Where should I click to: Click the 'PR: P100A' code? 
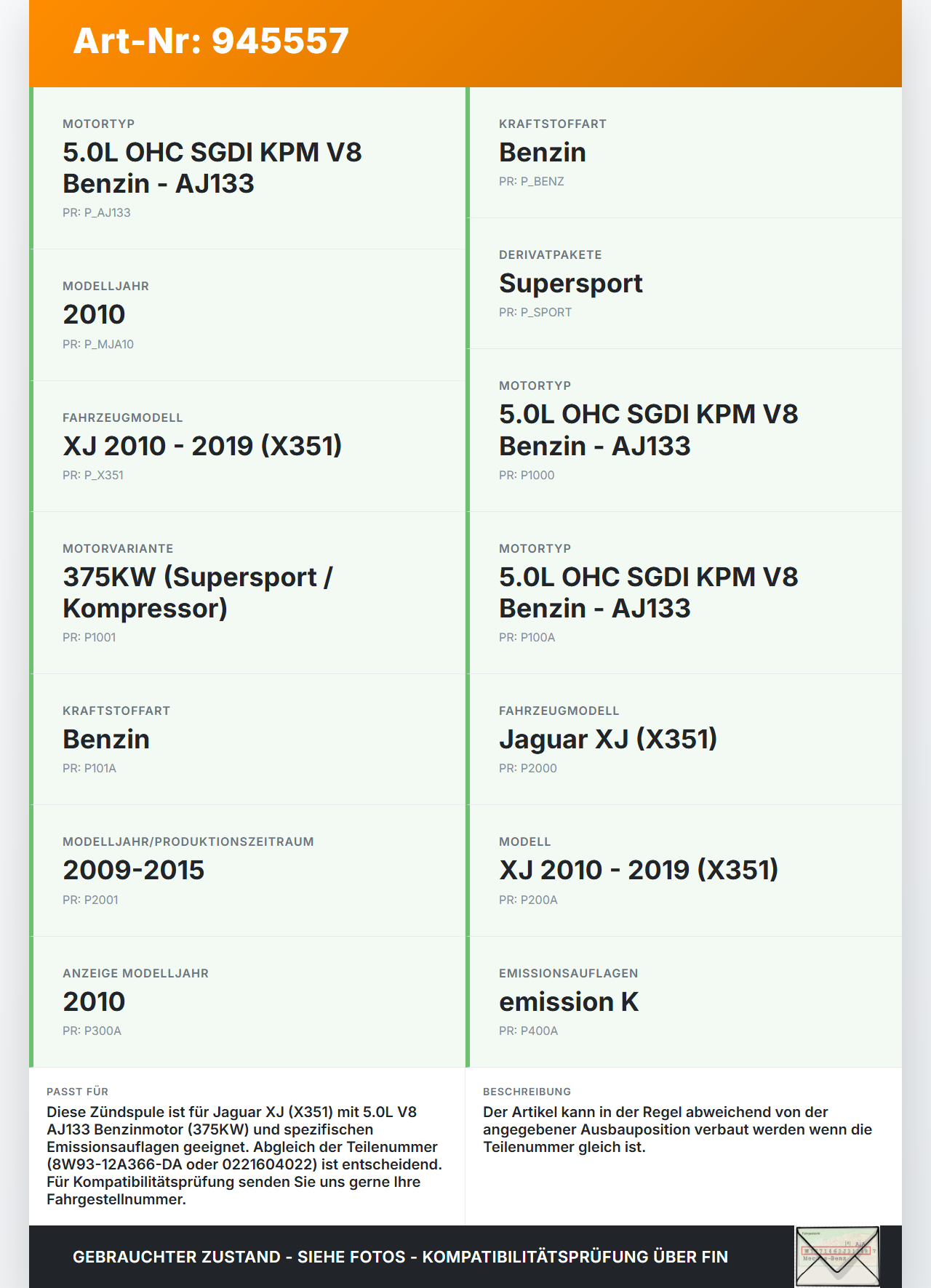[x=527, y=638]
